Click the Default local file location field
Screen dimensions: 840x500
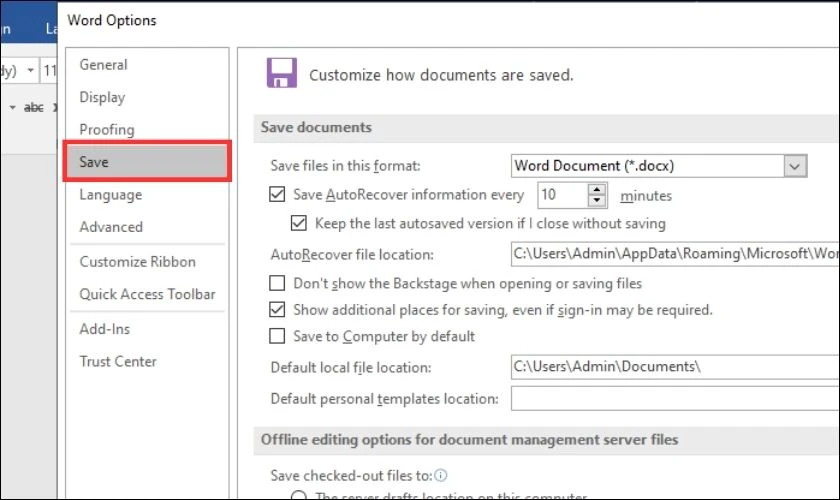[x=675, y=367]
